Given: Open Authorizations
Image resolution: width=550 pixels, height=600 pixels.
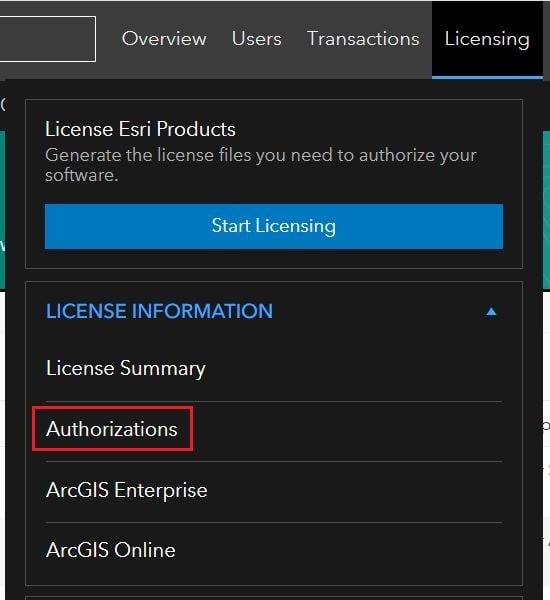Looking at the screenshot, I should point(112,429).
